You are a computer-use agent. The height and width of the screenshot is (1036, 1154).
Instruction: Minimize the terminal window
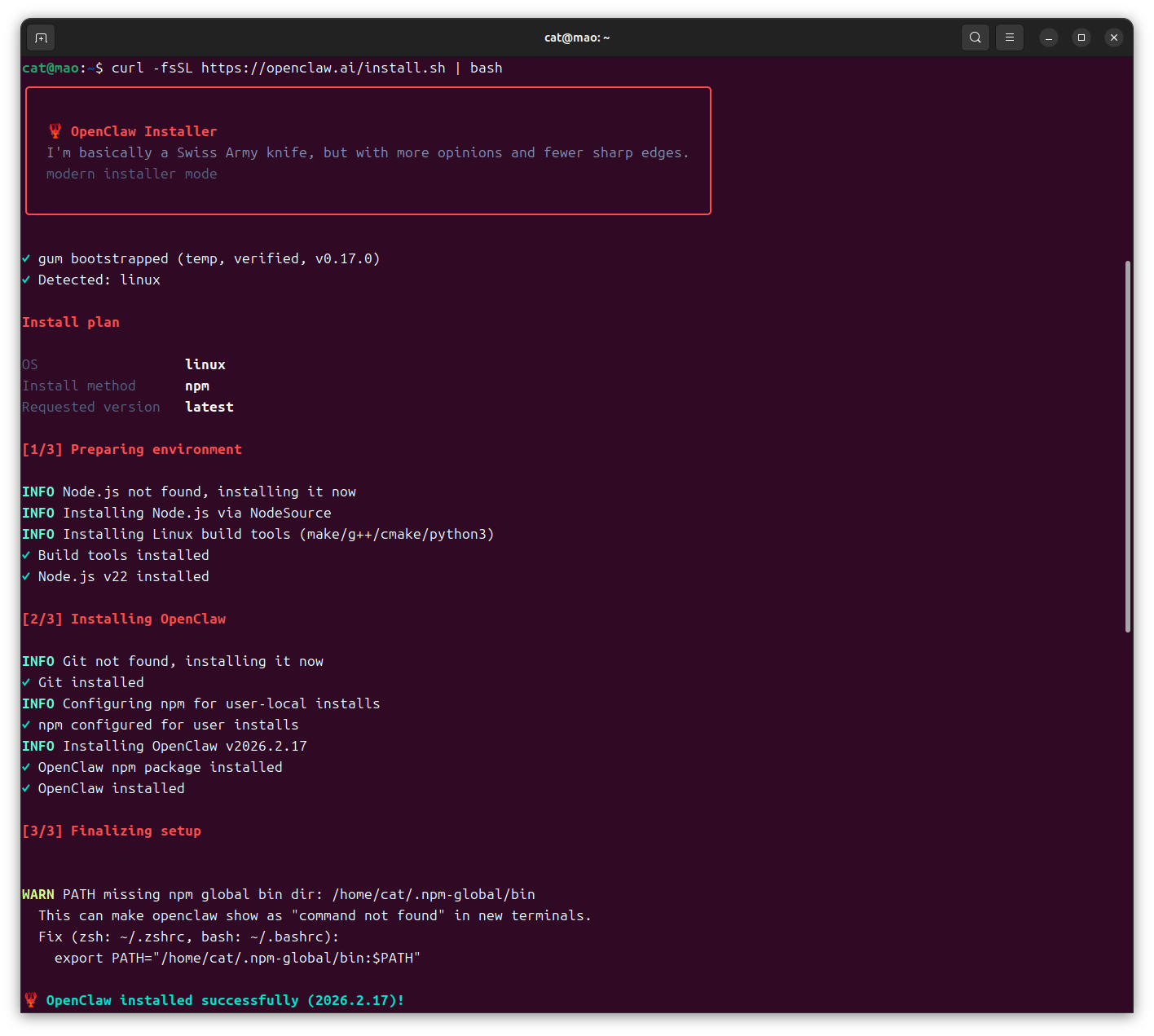pos(1049,37)
